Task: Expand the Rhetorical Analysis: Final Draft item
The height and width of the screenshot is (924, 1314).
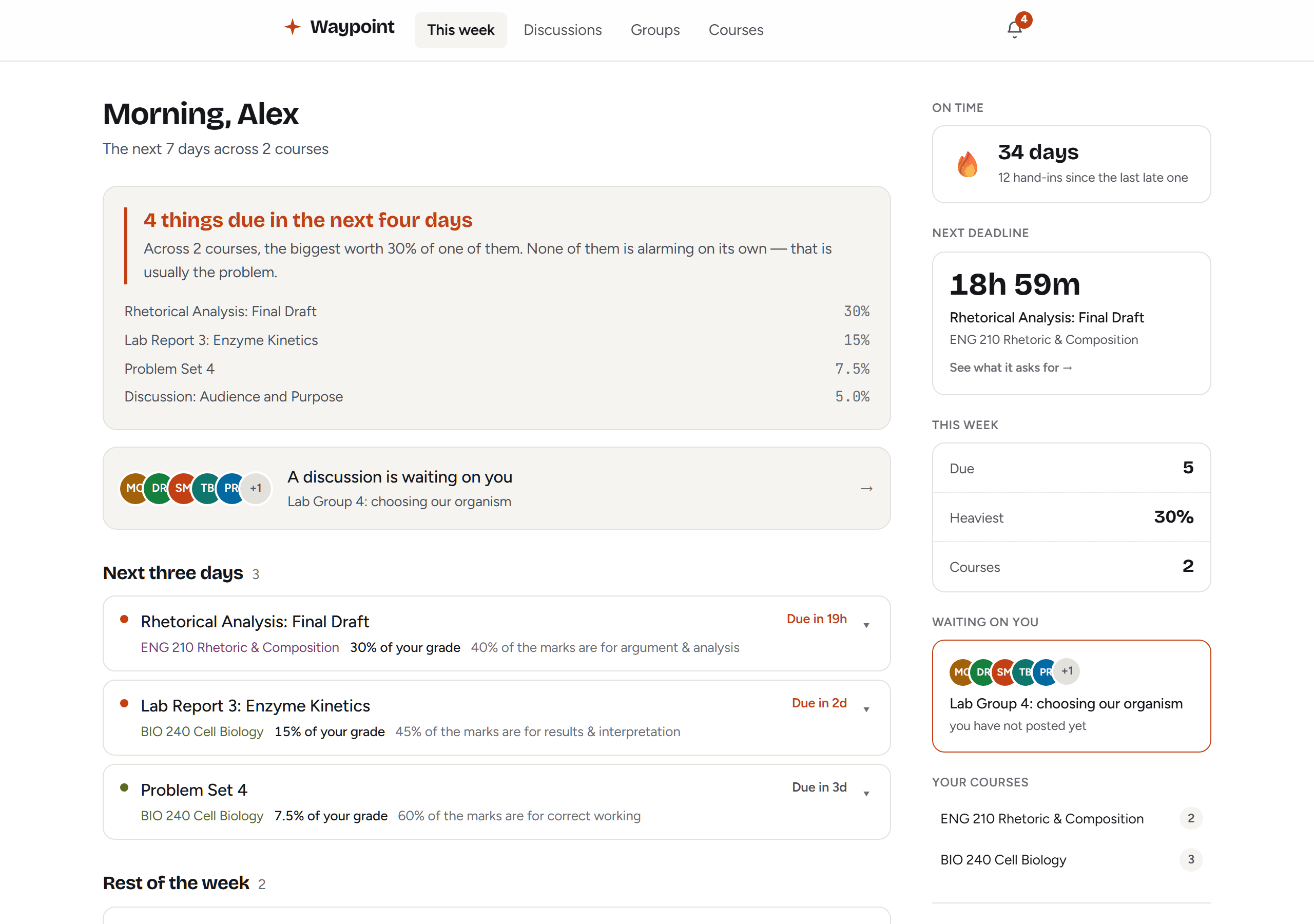Action: 866,625
